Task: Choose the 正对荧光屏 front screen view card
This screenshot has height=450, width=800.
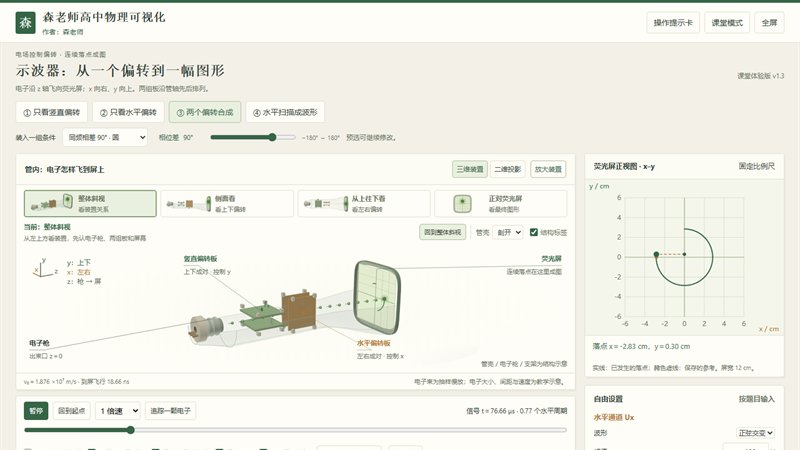Action: coord(501,204)
